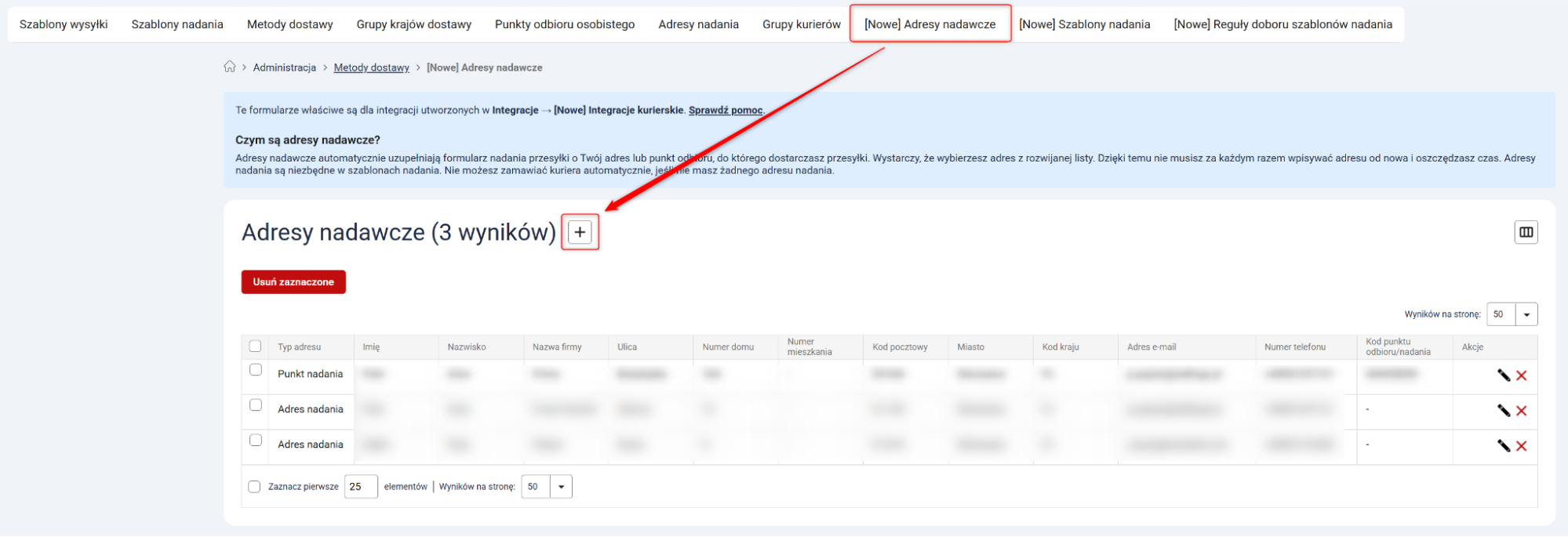
Task: Follow the Sprawdź pomoc link
Action: 725,111
